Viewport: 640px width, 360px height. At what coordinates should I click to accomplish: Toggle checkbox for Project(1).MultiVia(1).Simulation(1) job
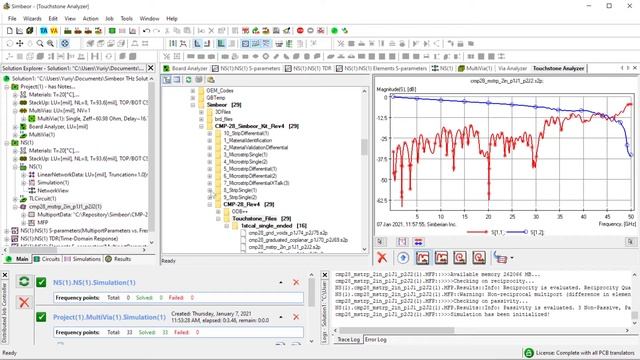(41, 317)
